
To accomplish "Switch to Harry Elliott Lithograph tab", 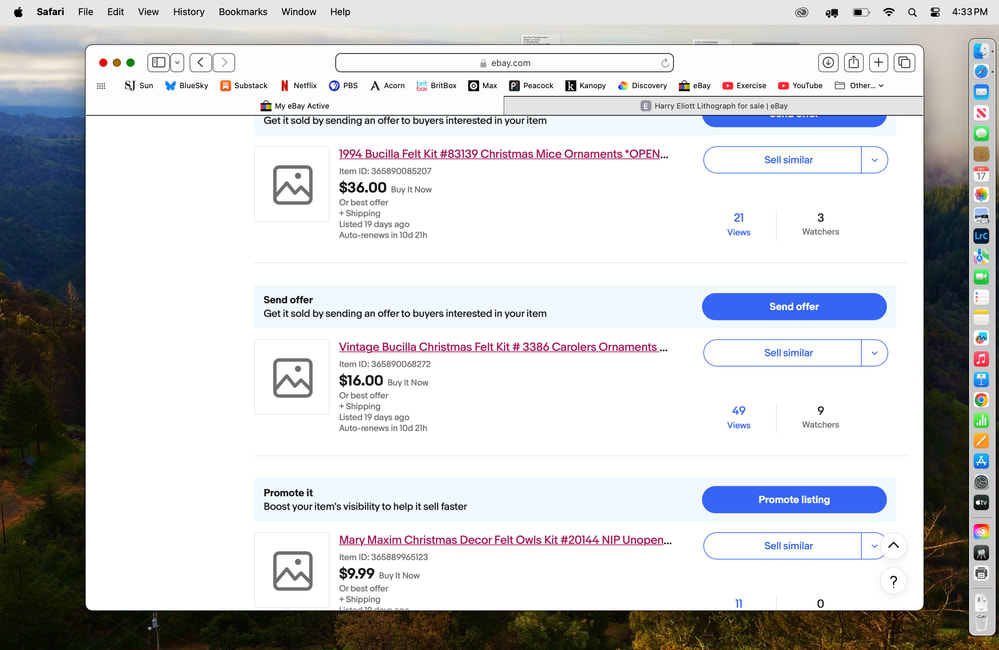I will [x=714, y=106].
